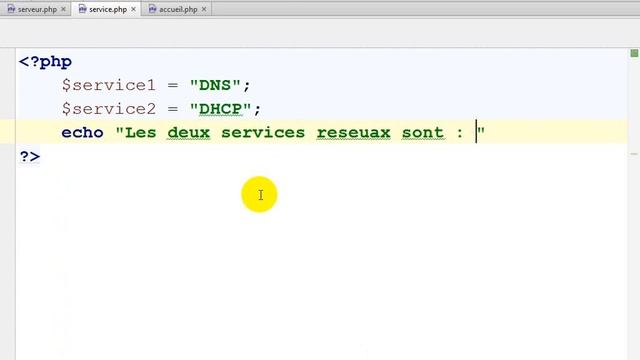The height and width of the screenshot is (360, 640).
Task: Click the word 'sont' in the echo string
Action: coord(423,133)
